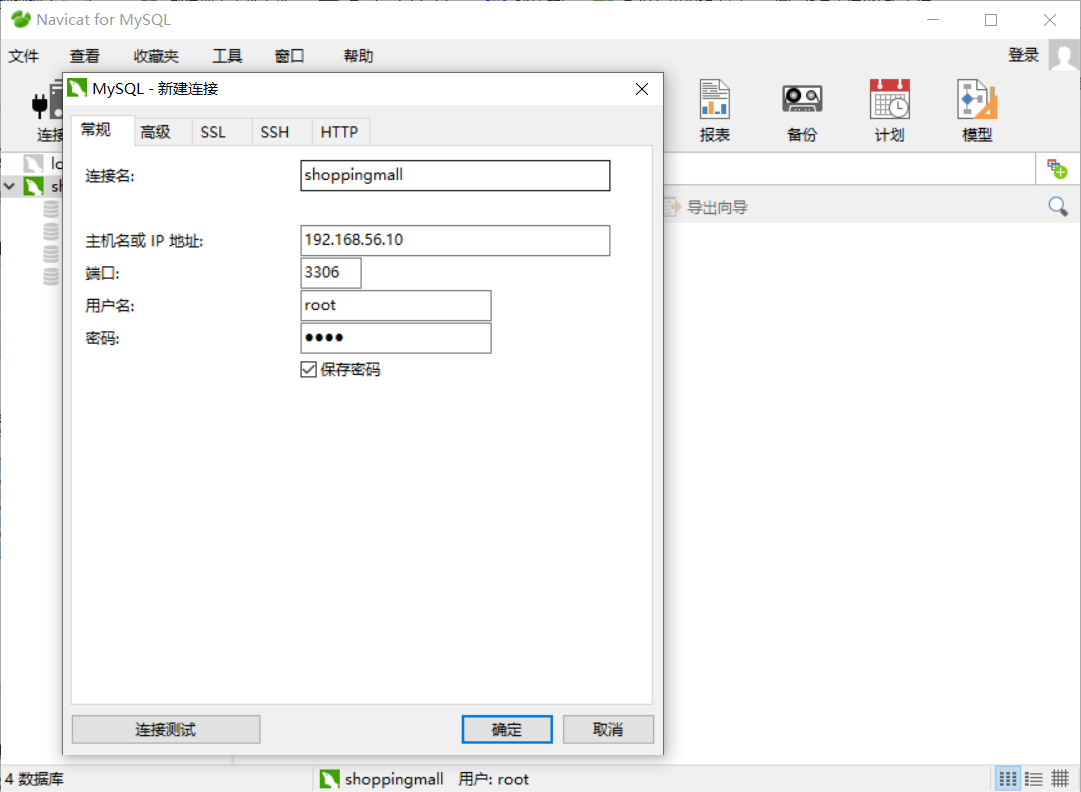Cancel the dialog with 取消
Viewport: 1081px width, 792px height.
(608, 729)
